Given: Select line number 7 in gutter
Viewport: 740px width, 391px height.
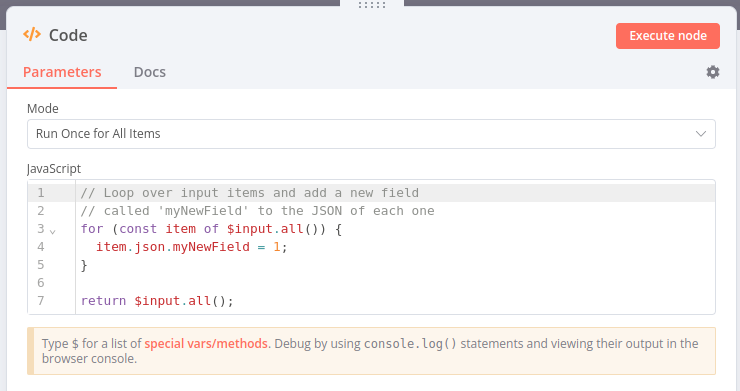Looking at the screenshot, I should pos(41,301).
